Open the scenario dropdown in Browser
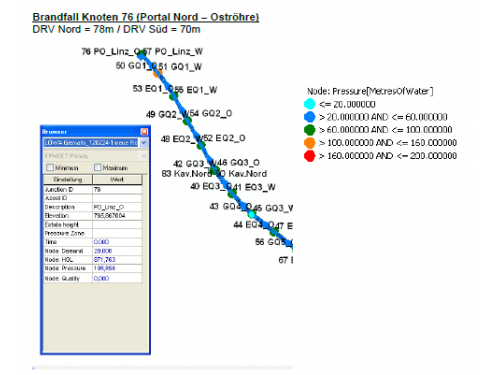This screenshot has height=375, width=500. [x=144, y=143]
